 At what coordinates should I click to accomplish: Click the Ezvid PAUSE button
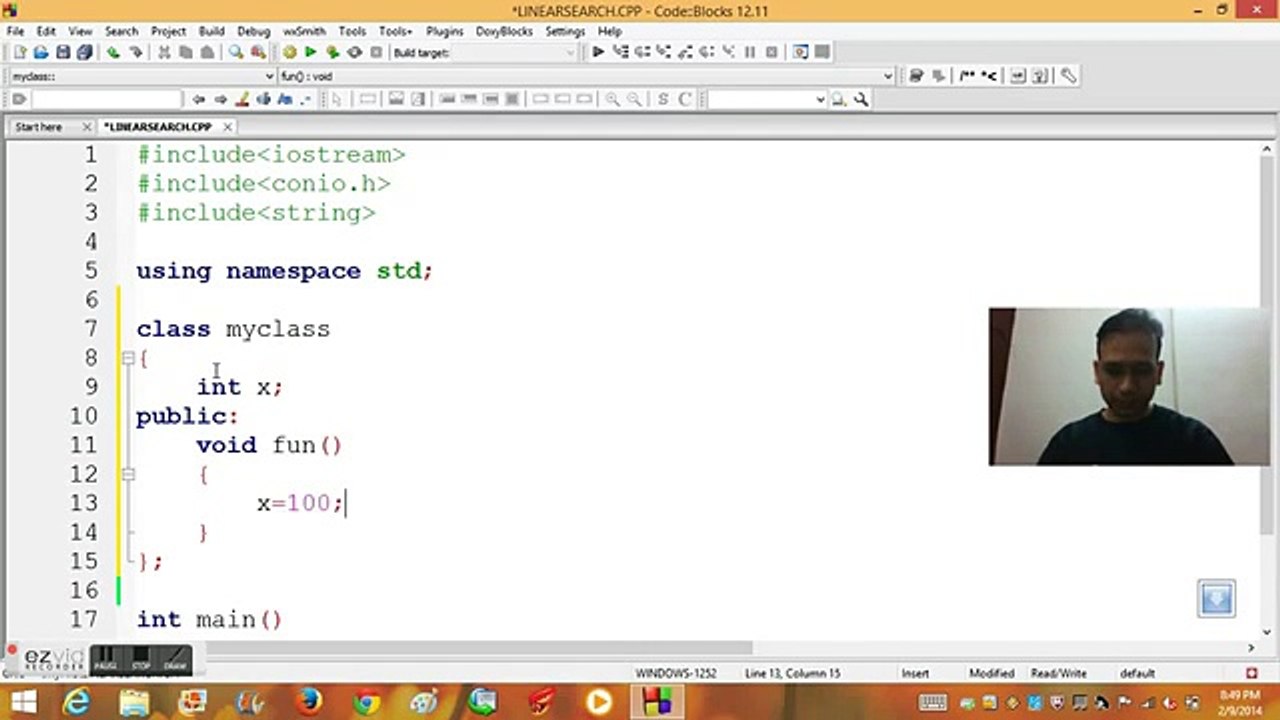coord(105,659)
